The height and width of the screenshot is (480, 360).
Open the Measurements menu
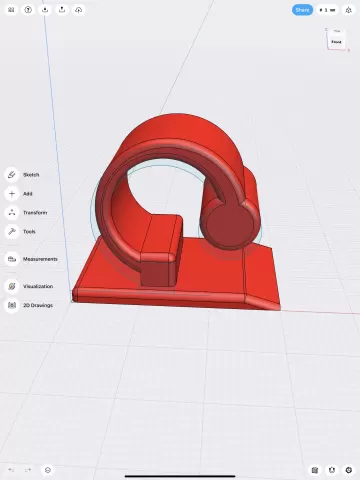[x=40, y=259]
